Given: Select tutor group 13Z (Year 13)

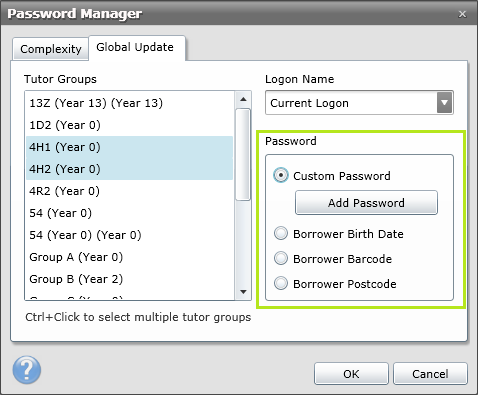Looking at the screenshot, I should (130, 103).
